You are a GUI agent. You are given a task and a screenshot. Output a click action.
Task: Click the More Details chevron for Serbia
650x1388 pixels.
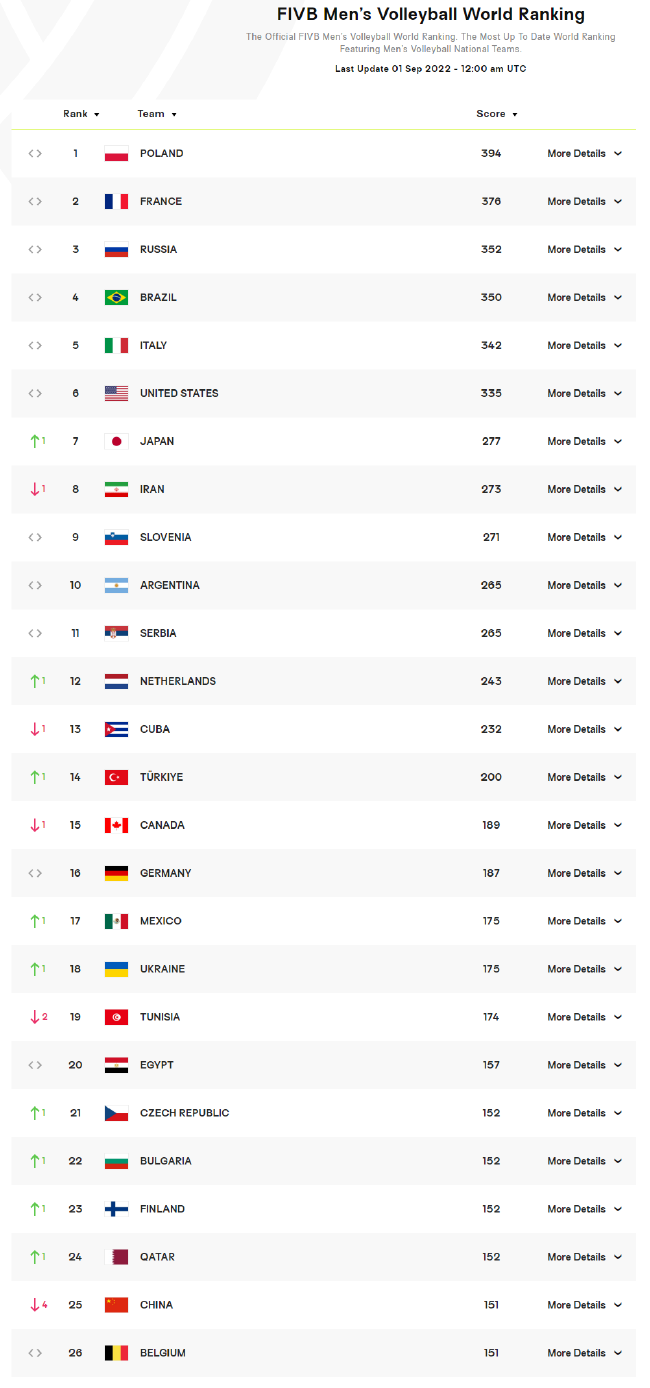618,634
